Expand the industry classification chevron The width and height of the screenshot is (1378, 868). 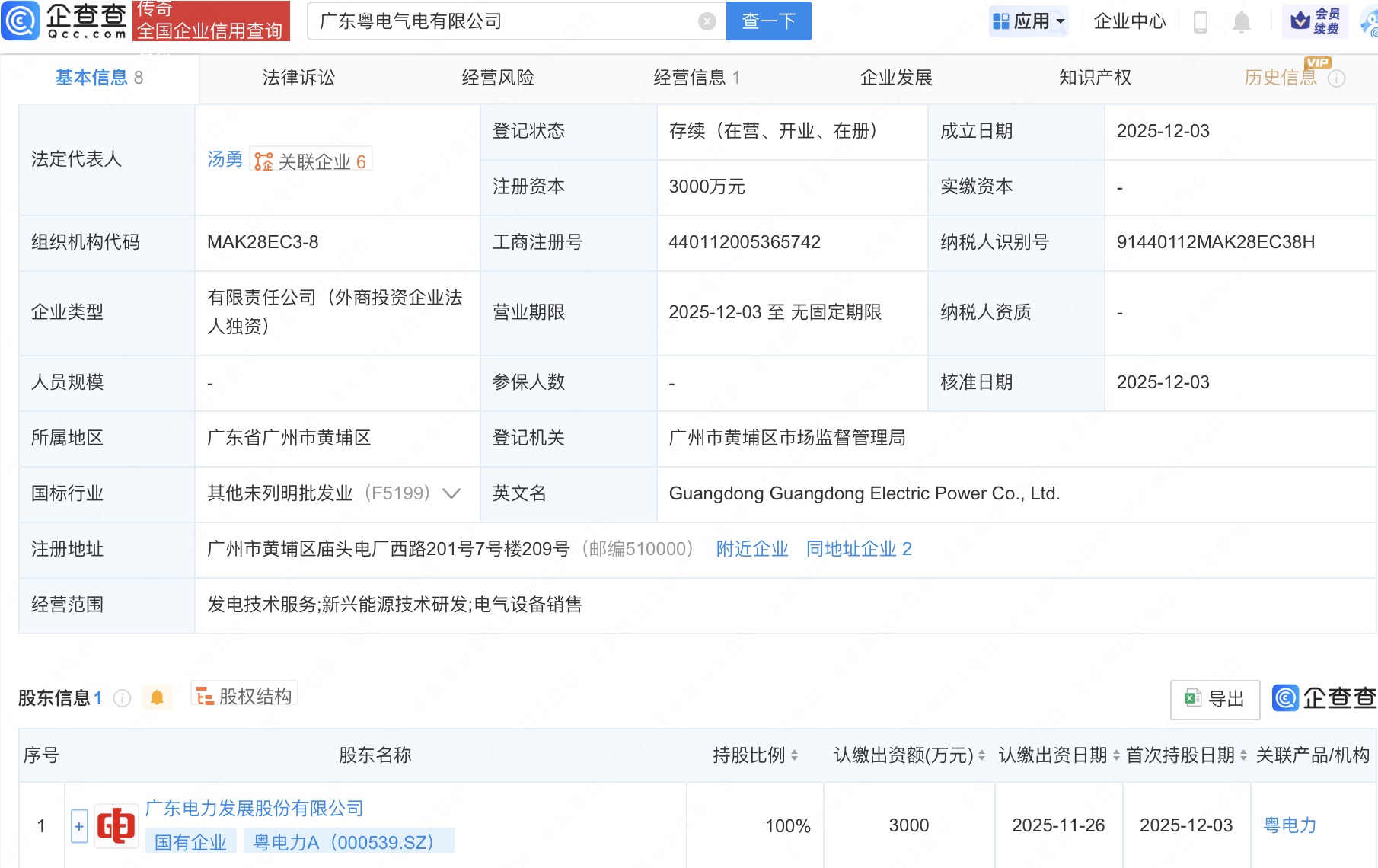pos(451,493)
